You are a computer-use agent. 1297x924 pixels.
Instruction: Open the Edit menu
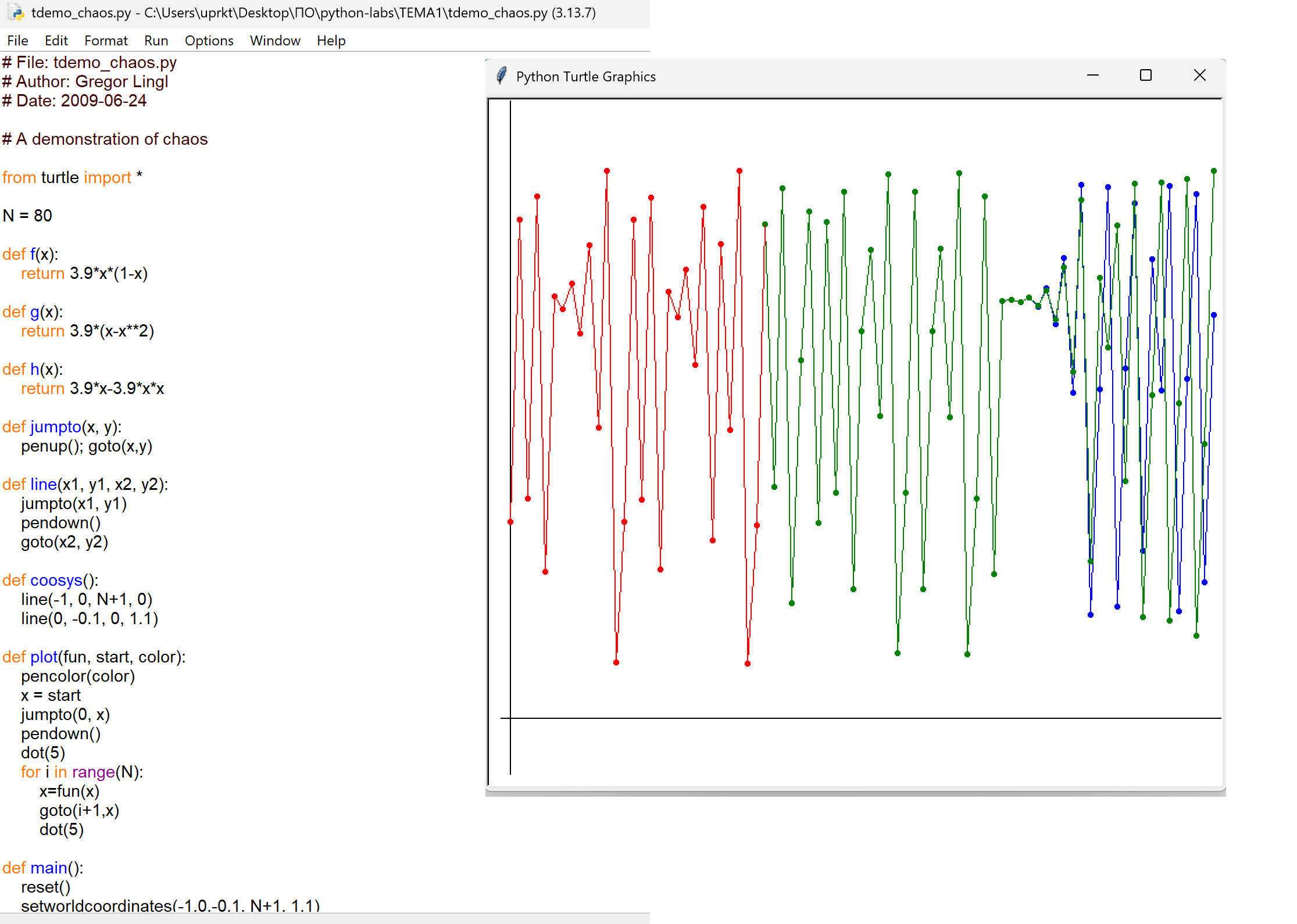coord(56,41)
